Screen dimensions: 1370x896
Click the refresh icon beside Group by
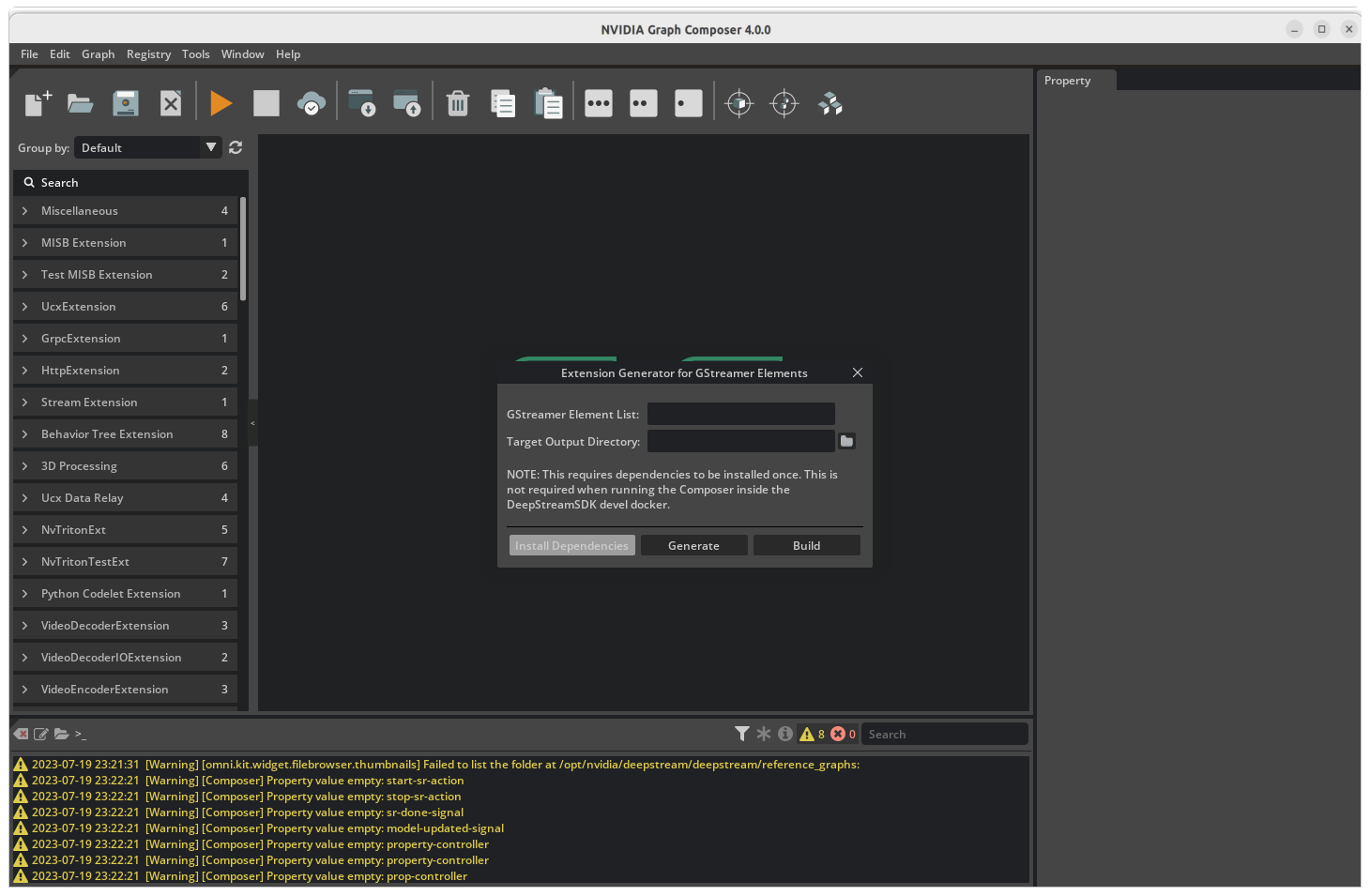[236, 147]
